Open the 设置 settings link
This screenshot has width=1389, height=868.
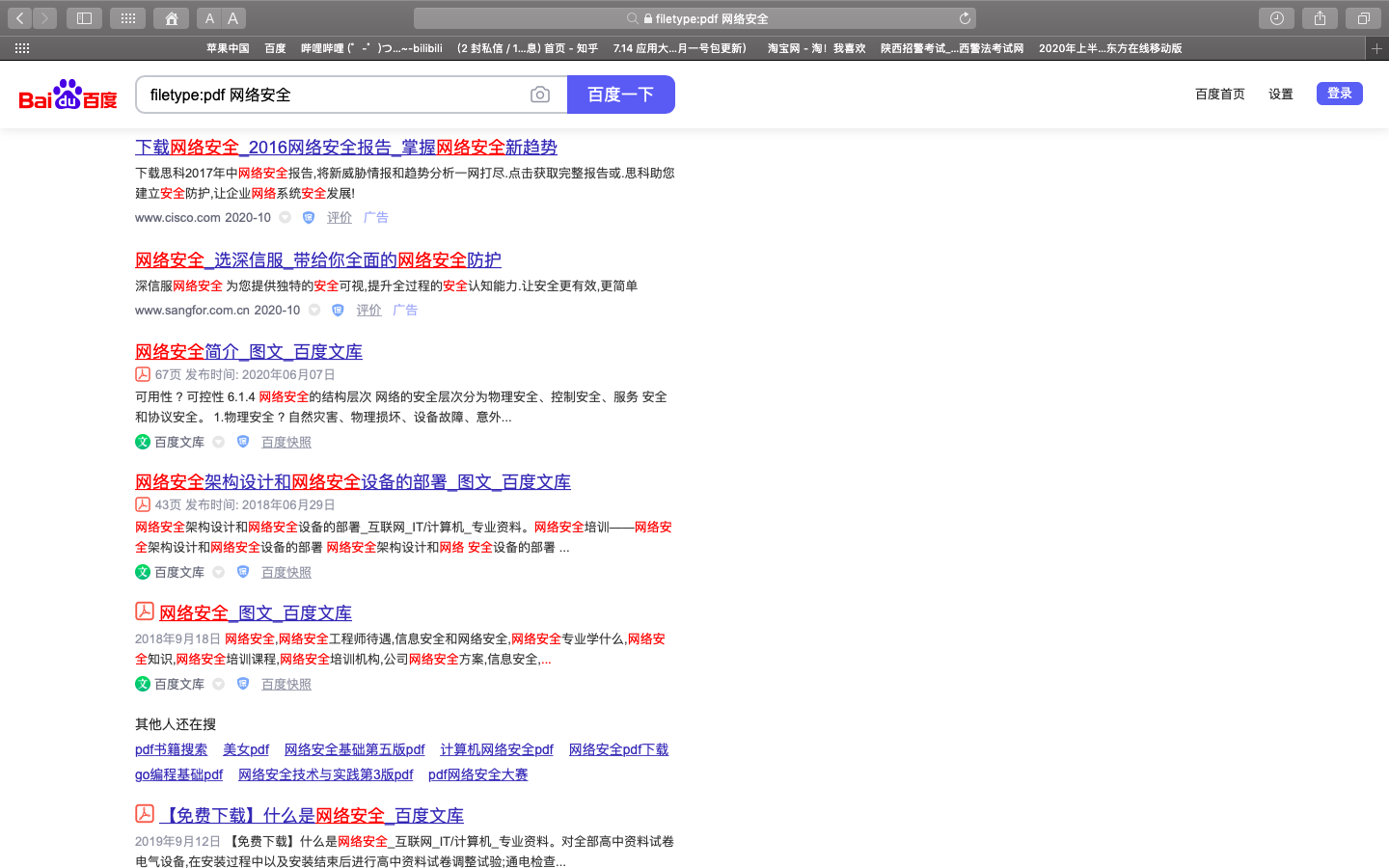(x=1281, y=94)
